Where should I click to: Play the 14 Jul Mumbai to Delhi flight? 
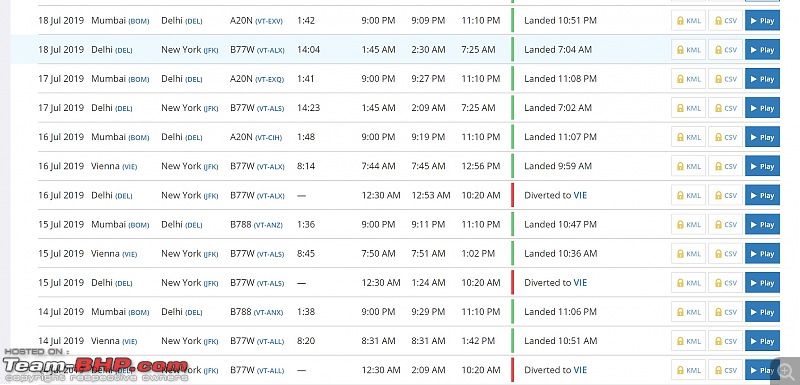pos(762,312)
